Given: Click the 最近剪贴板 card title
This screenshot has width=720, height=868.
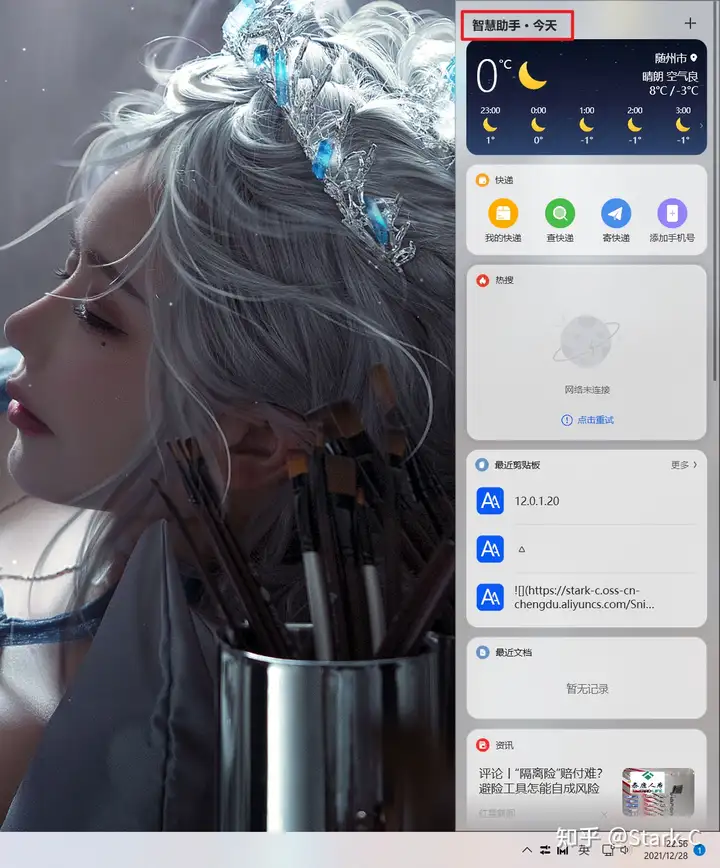Looking at the screenshot, I should [517, 465].
